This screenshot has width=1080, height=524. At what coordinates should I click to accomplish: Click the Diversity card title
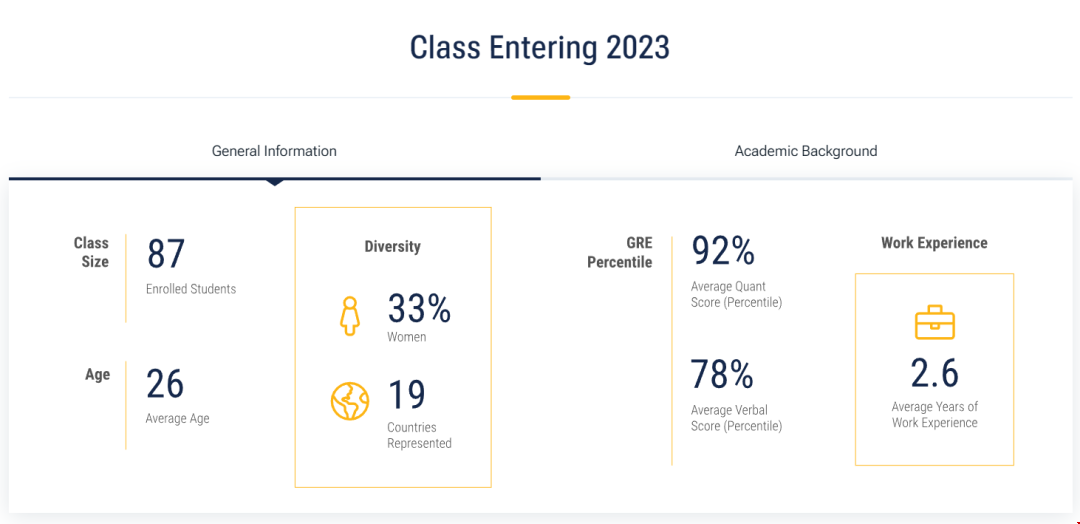pos(392,246)
